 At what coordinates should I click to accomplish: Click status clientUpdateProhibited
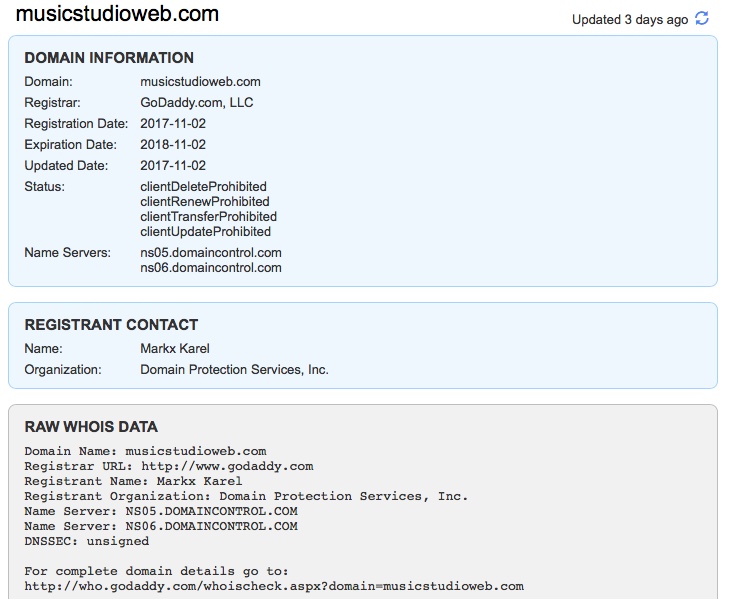[205, 231]
